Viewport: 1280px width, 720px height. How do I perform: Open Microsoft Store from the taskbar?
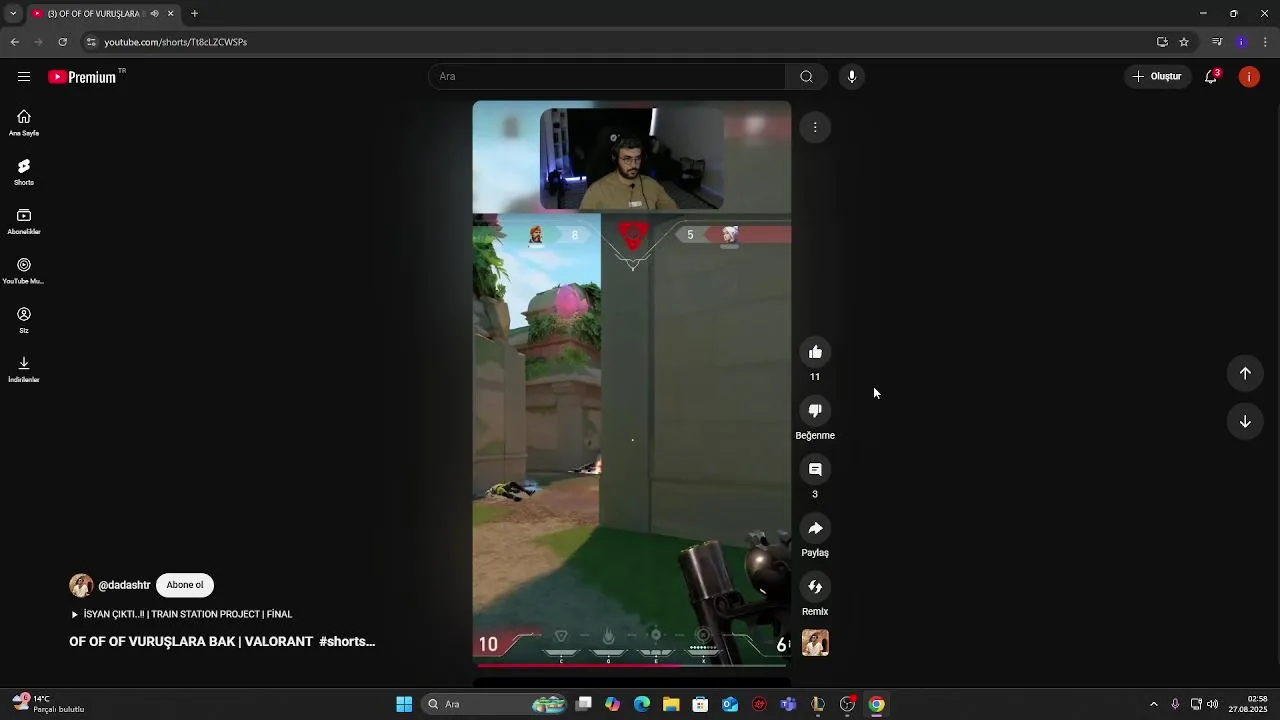pyautogui.click(x=701, y=704)
